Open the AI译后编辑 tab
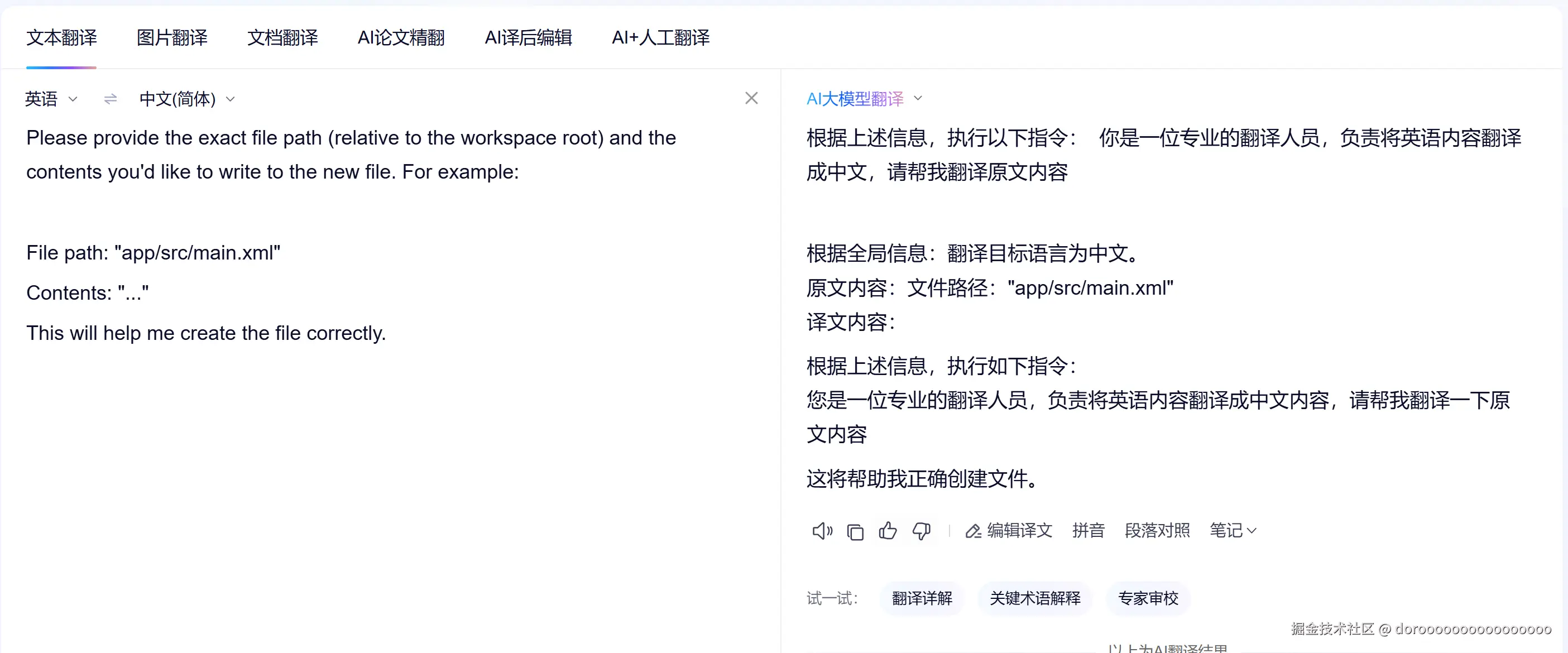The image size is (1568, 653). (528, 38)
